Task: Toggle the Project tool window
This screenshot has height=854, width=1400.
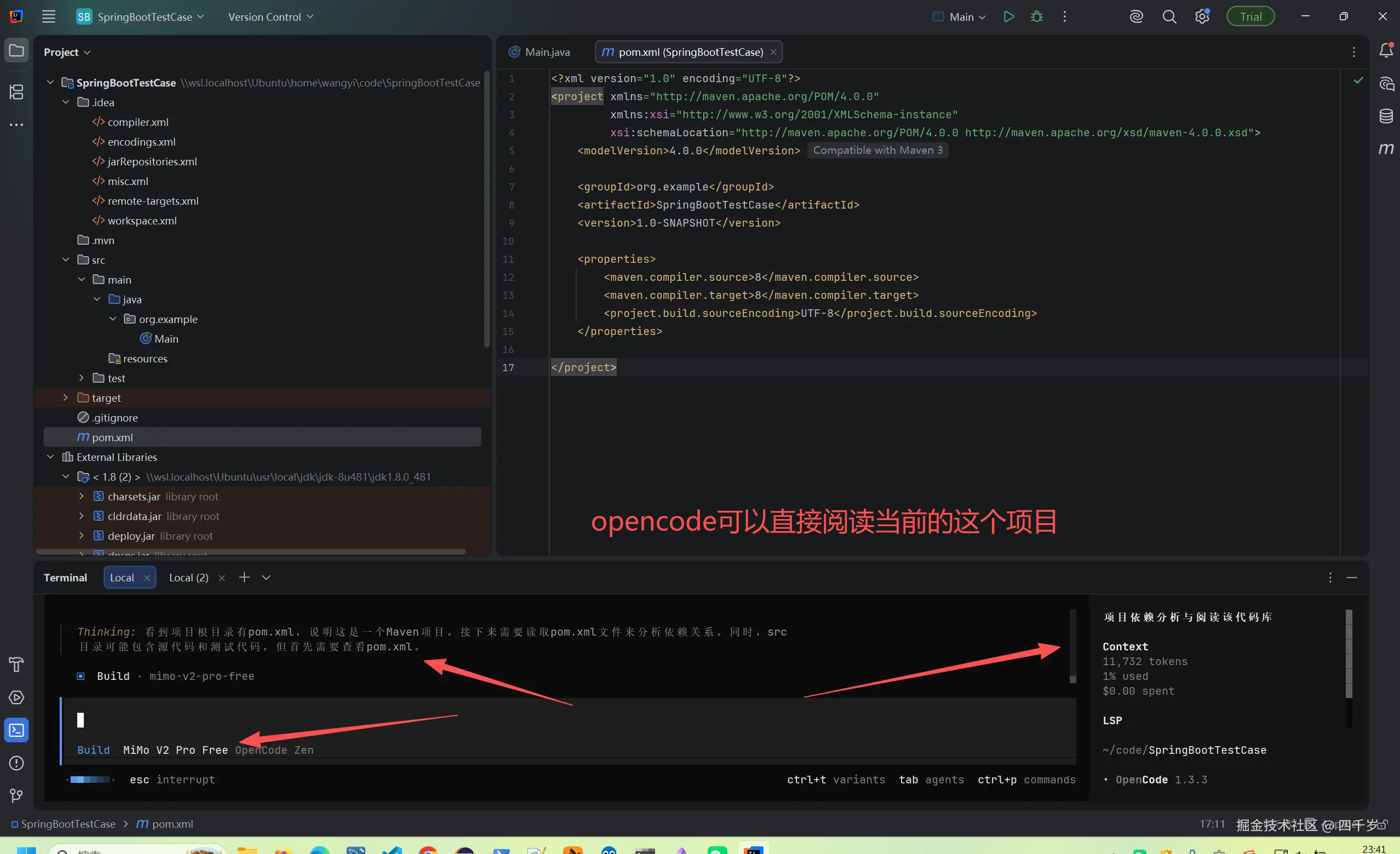Action: (x=16, y=50)
